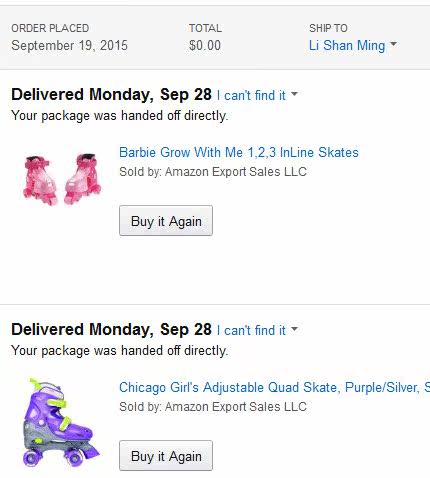The width and height of the screenshot is (430, 478).
Task: Select the September 19, 2015 order date
Action: click(x=69, y=46)
